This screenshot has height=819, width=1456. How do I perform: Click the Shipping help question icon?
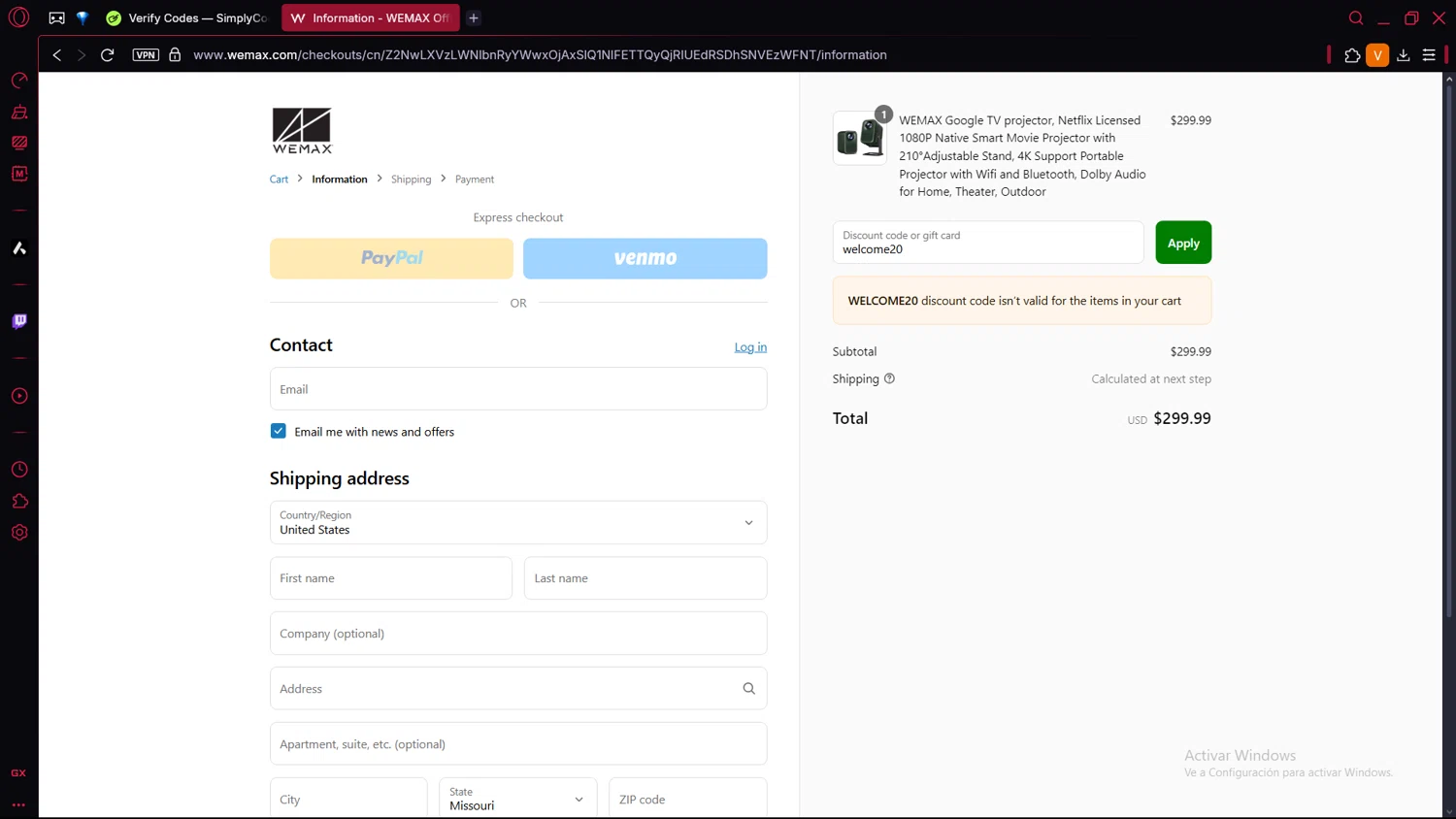[889, 379]
